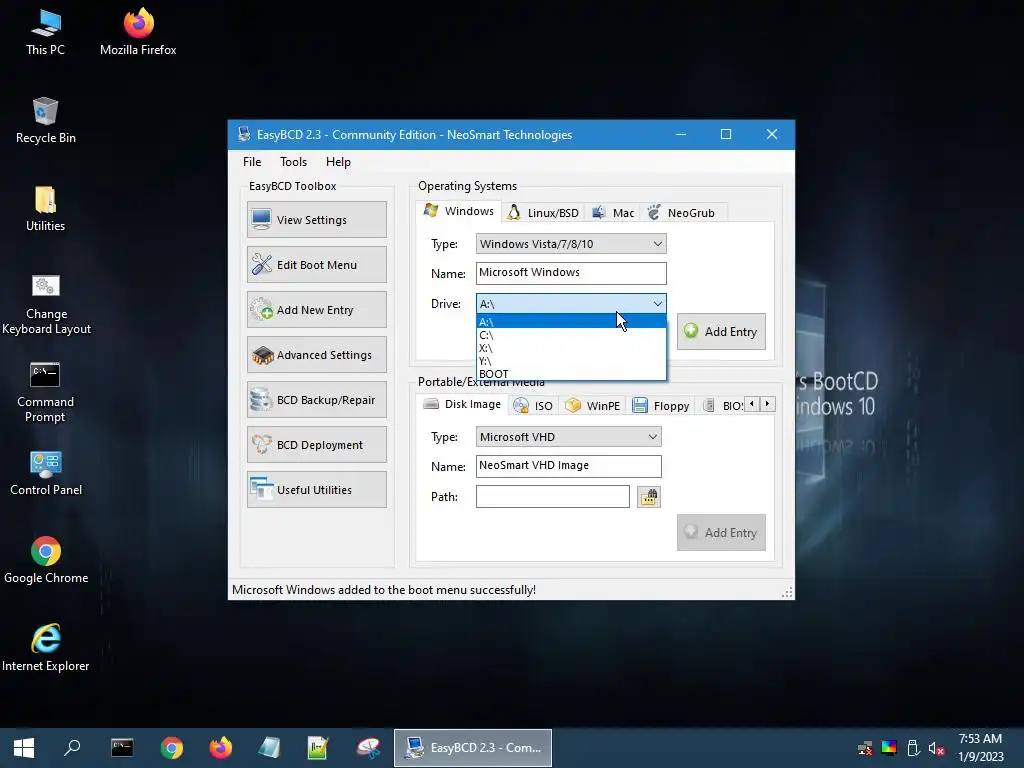Open the Windows Start button
Image resolution: width=1024 pixels, height=768 pixels.
[x=24, y=748]
